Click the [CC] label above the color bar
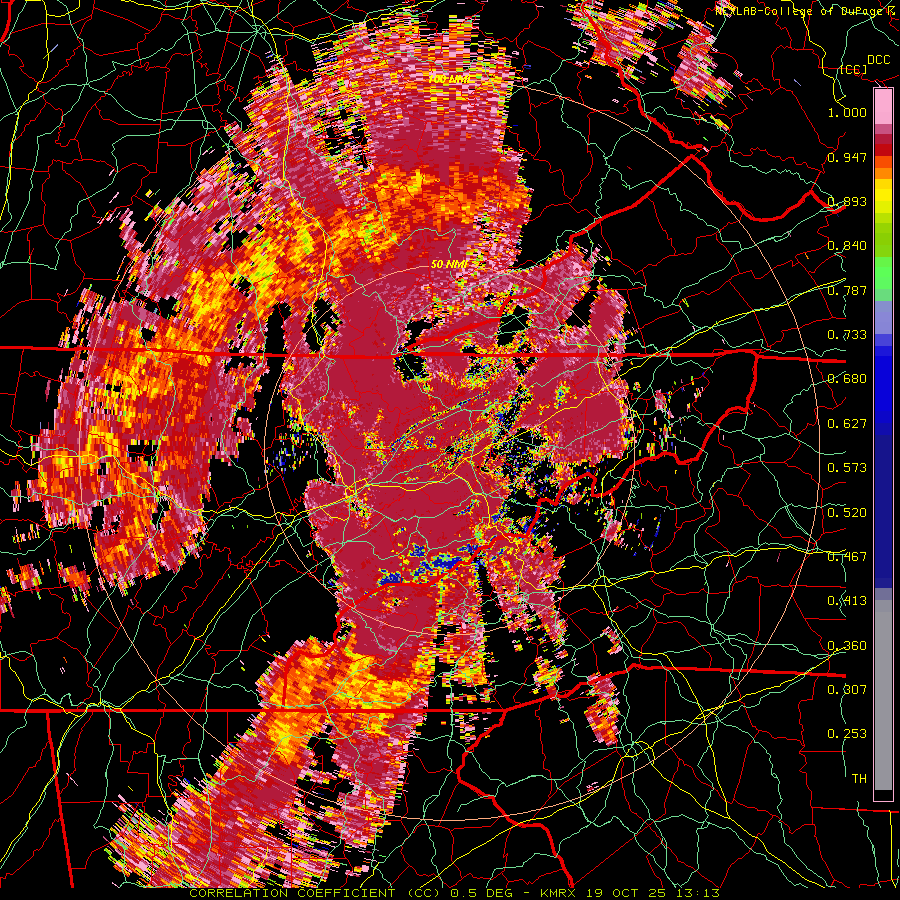Screen dimensions: 900x900 [853, 69]
